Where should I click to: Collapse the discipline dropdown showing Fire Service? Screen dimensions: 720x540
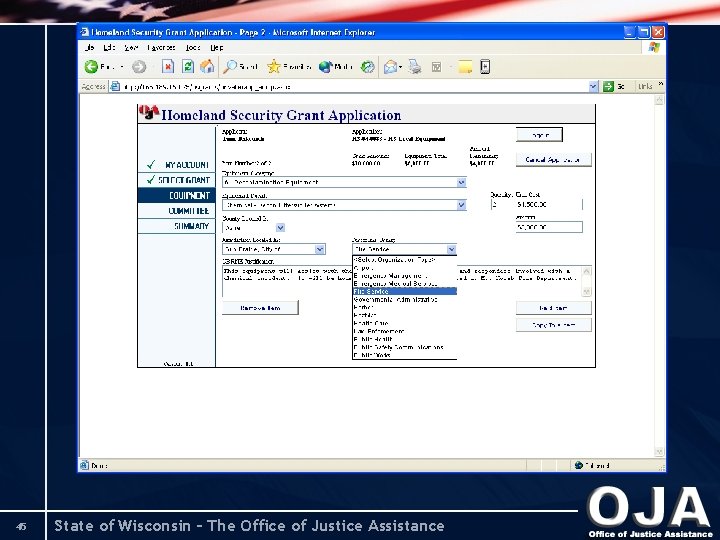click(451, 249)
